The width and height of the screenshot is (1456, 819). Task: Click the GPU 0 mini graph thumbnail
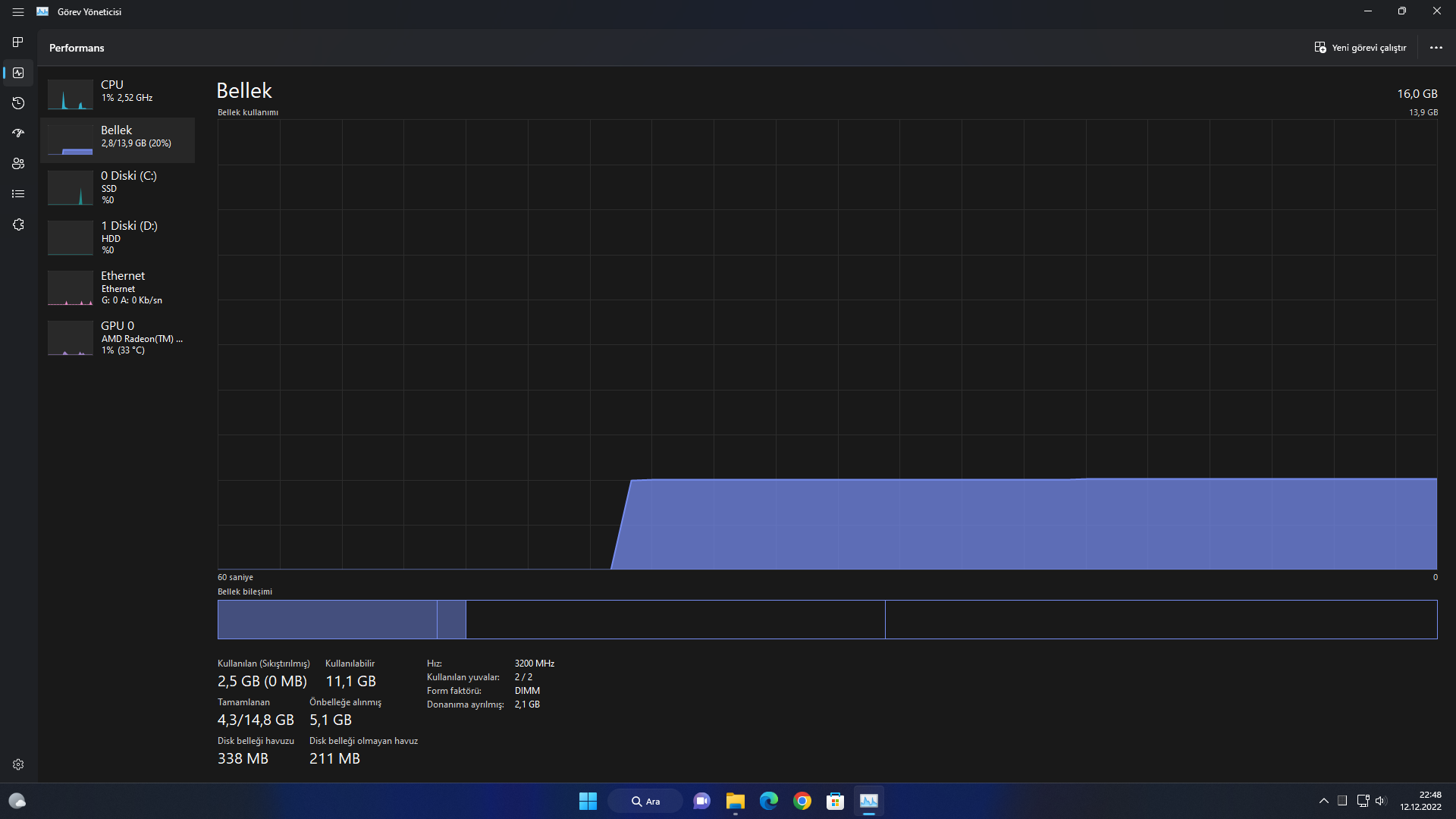[71, 338]
